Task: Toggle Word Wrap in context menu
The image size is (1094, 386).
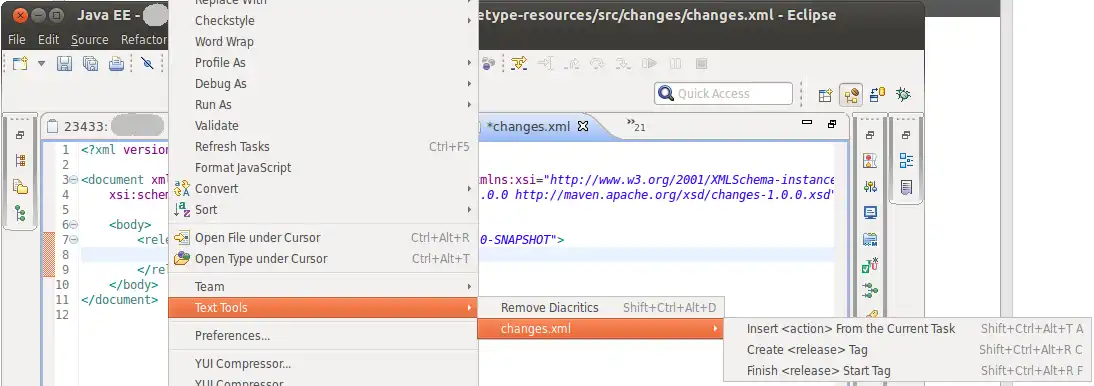Action: coord(323,42)
